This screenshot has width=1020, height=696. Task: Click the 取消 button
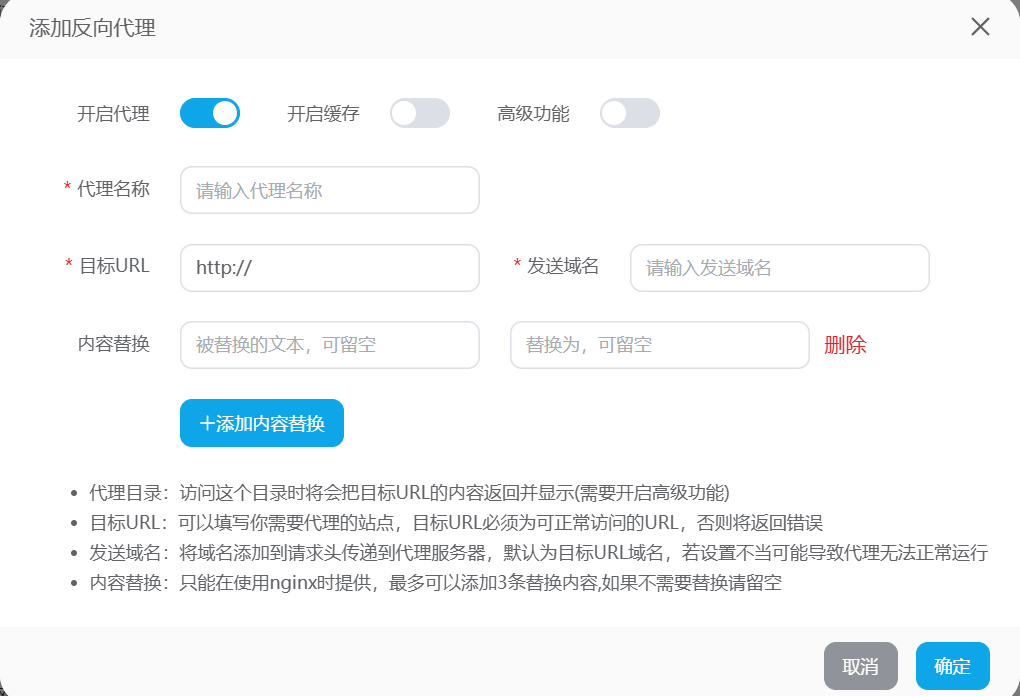(860, 666)
